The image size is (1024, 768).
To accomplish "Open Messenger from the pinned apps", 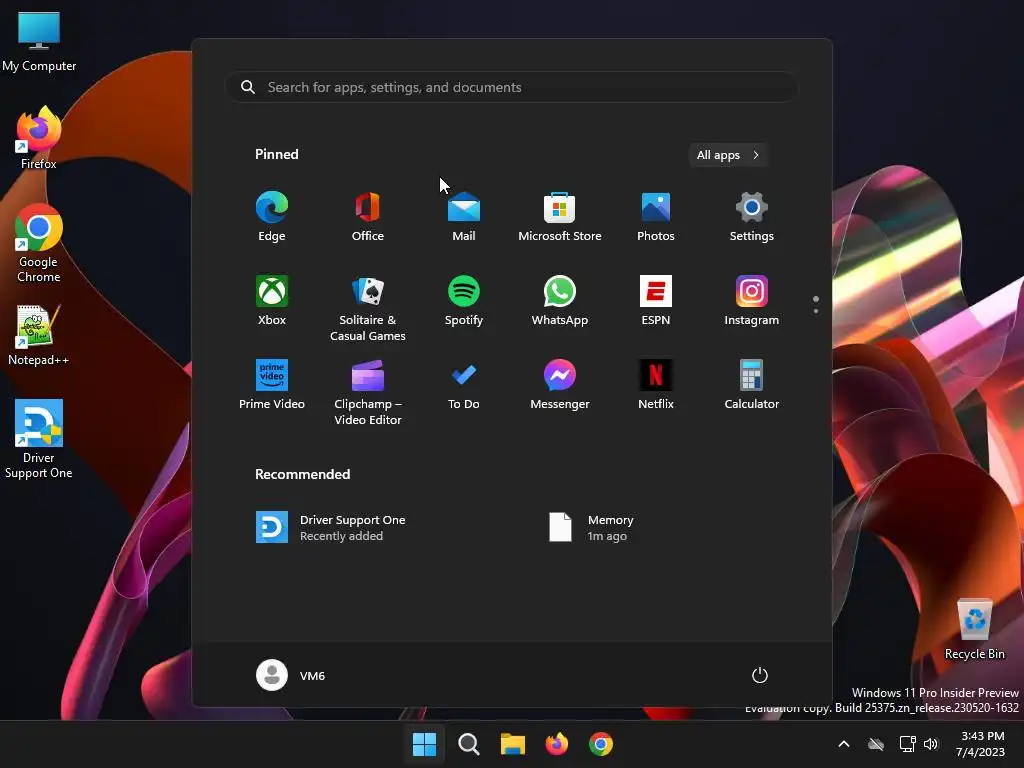I will click(560, 385).
